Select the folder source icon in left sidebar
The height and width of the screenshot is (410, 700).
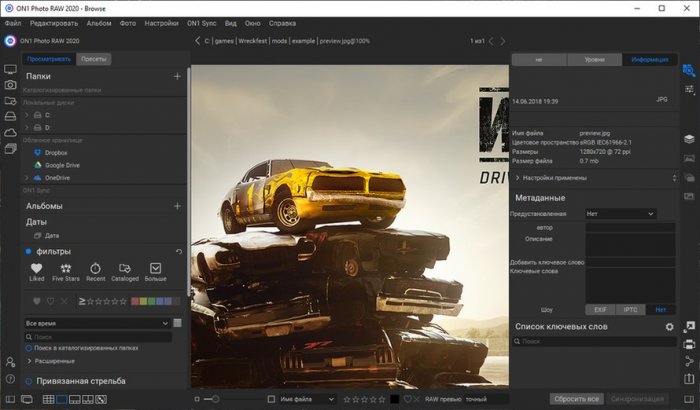pos(10,100)
